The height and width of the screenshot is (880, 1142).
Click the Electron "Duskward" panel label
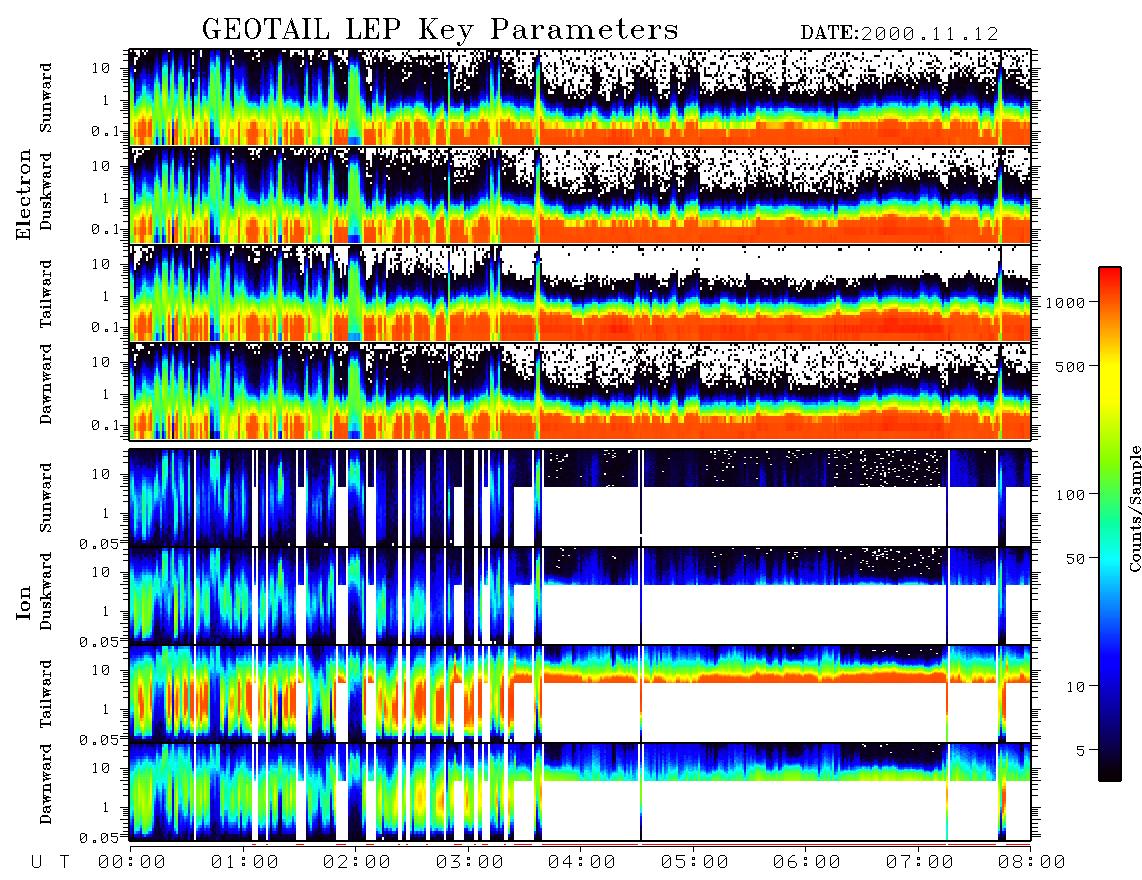46,192
